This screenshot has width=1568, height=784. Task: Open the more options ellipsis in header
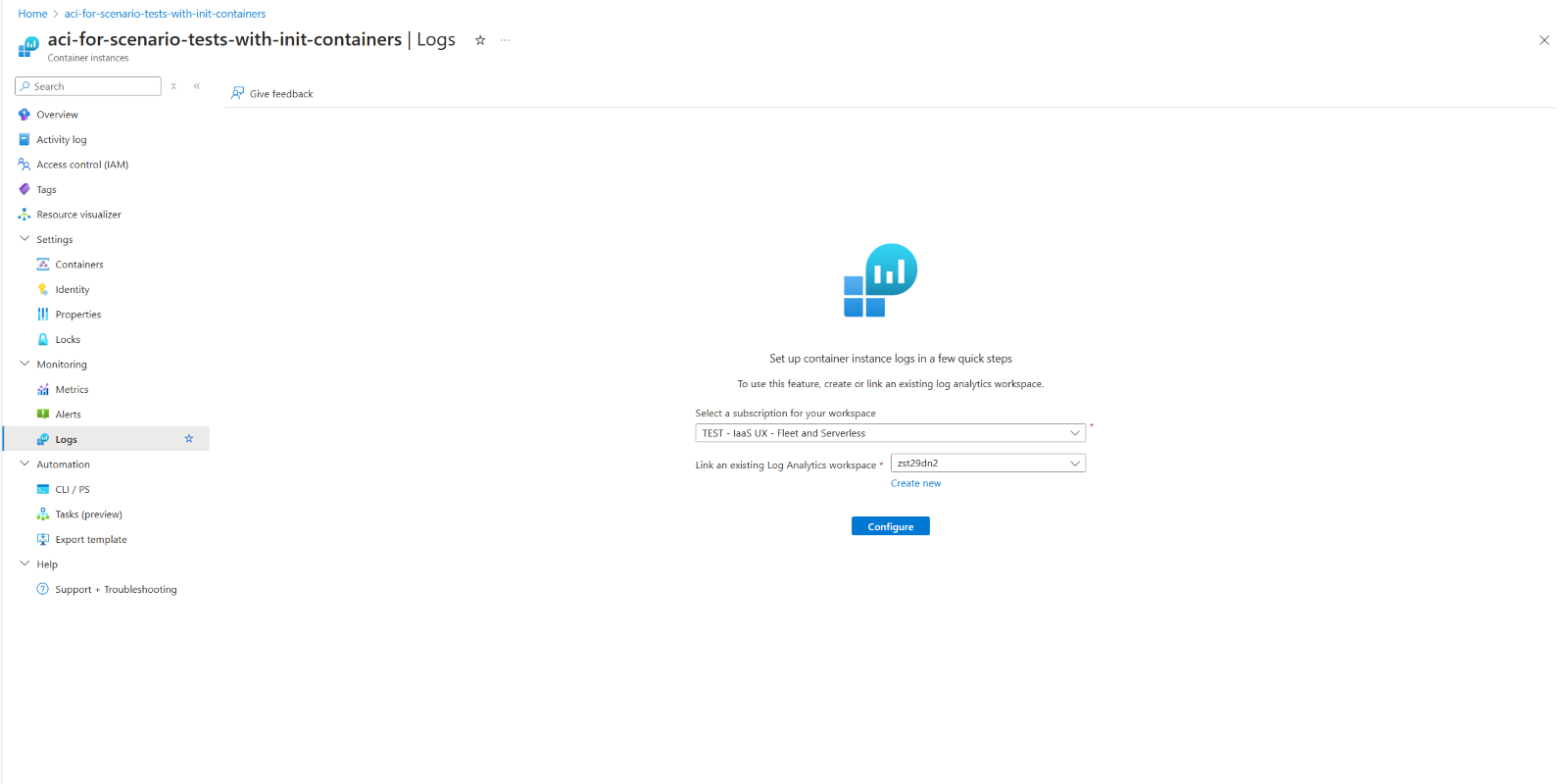pos(505,40)
